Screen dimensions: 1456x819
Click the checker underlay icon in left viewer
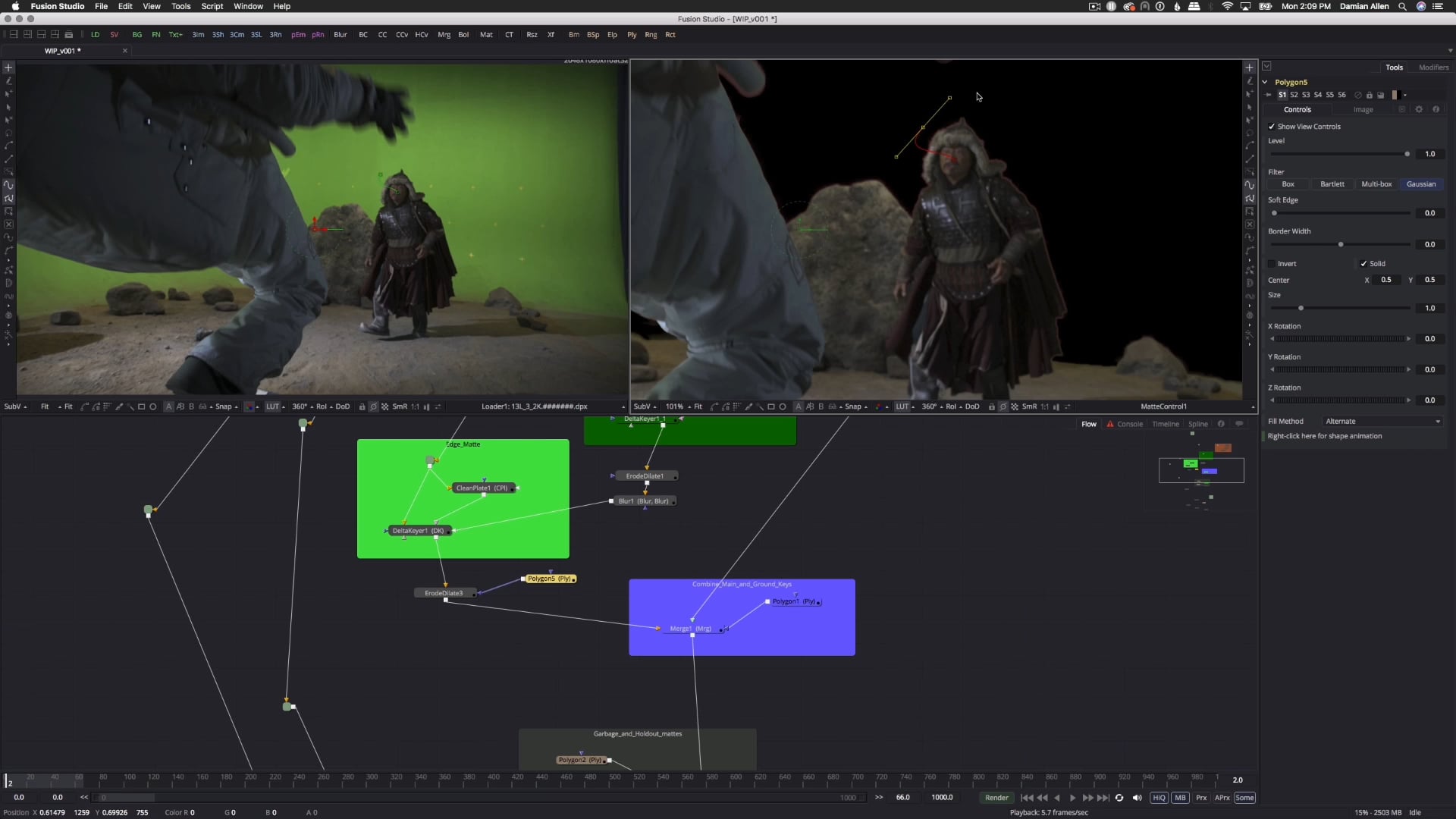385,407
